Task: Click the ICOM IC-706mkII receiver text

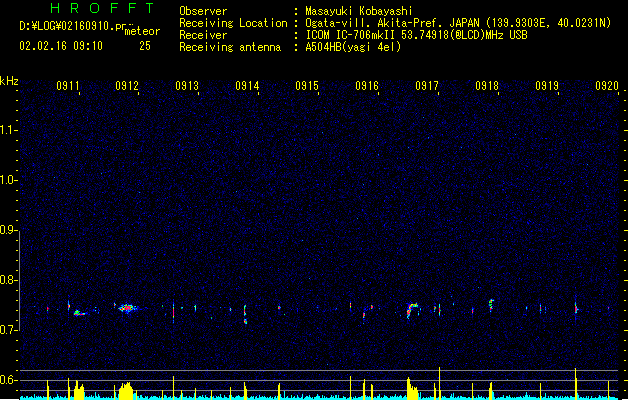Action: tap(416, 35)
